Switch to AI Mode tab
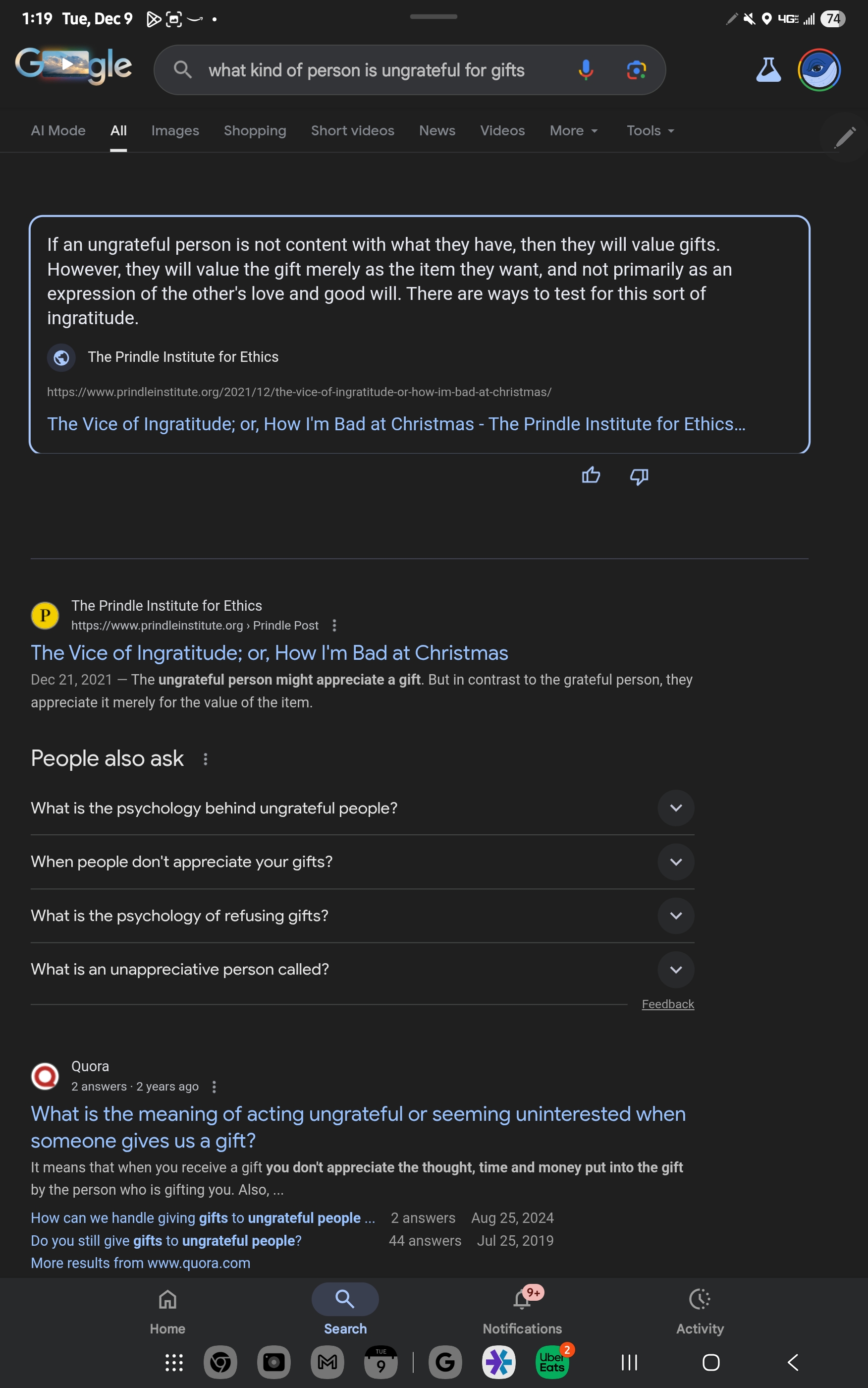 pos(58,131)
